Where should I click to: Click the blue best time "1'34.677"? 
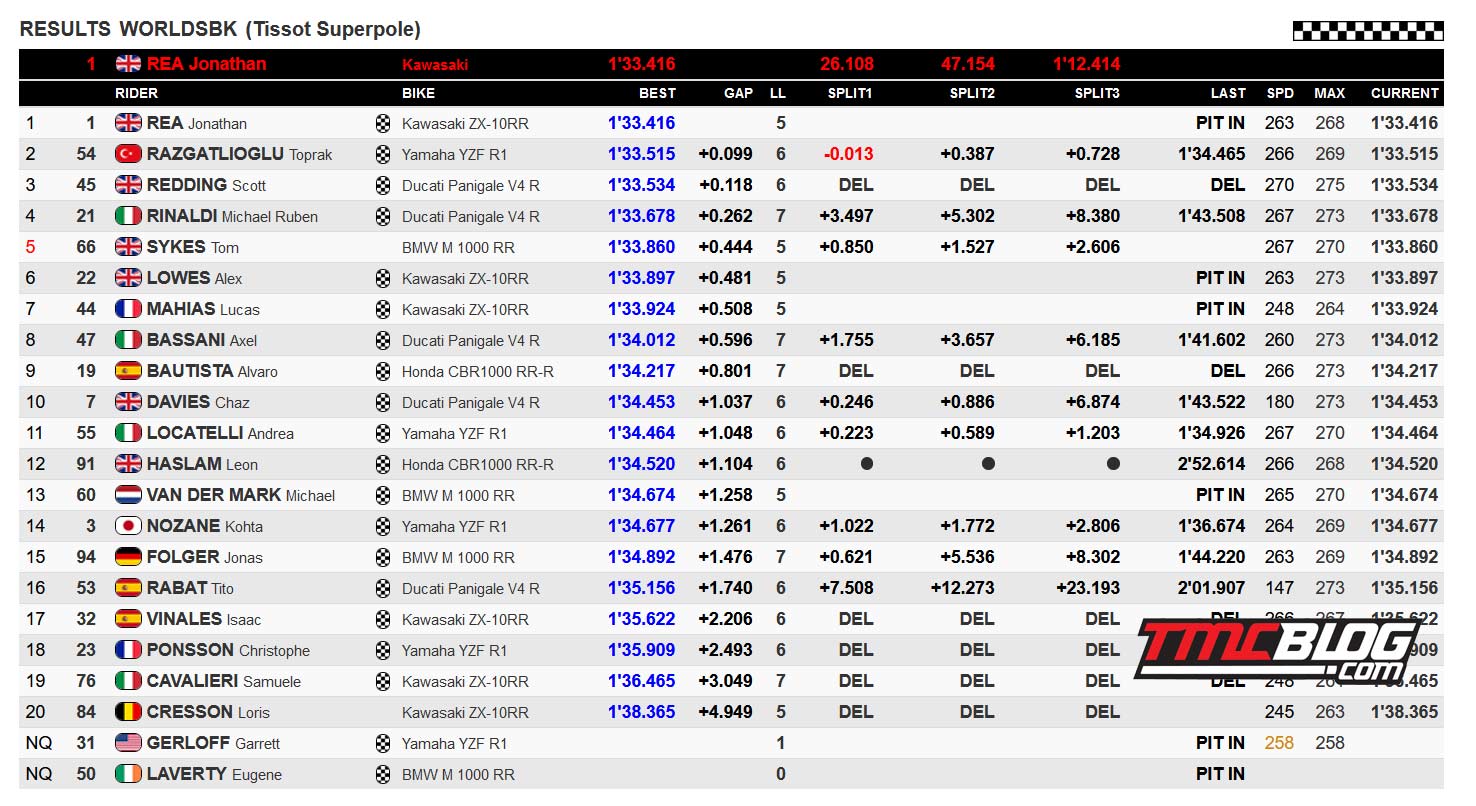(x=642, y=526)
